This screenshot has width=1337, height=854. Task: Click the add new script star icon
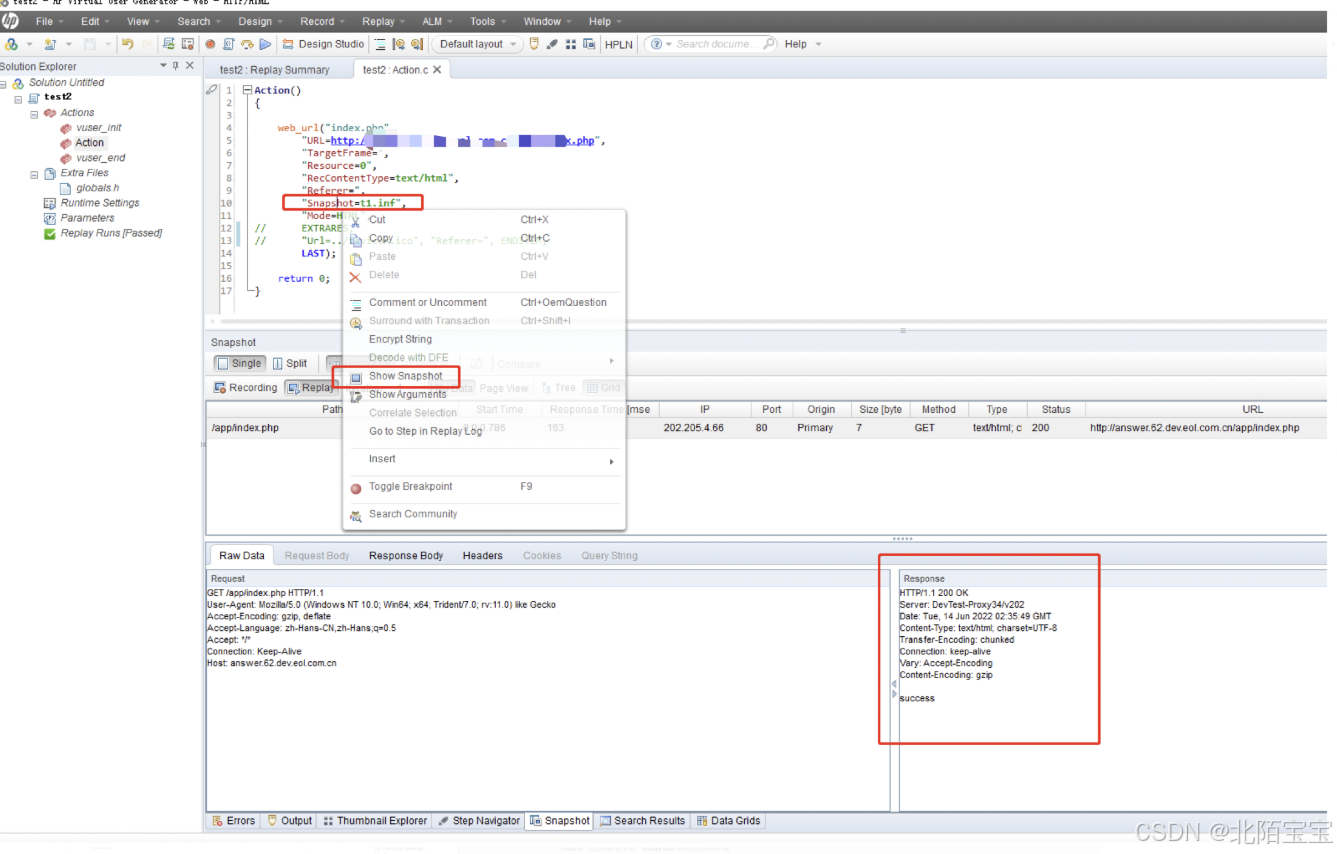click(49, 44)
